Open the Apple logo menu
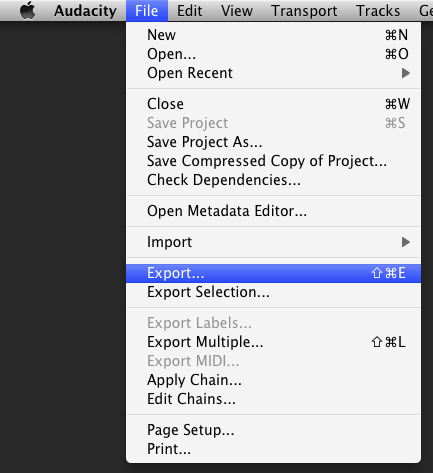 click(28, 11)
